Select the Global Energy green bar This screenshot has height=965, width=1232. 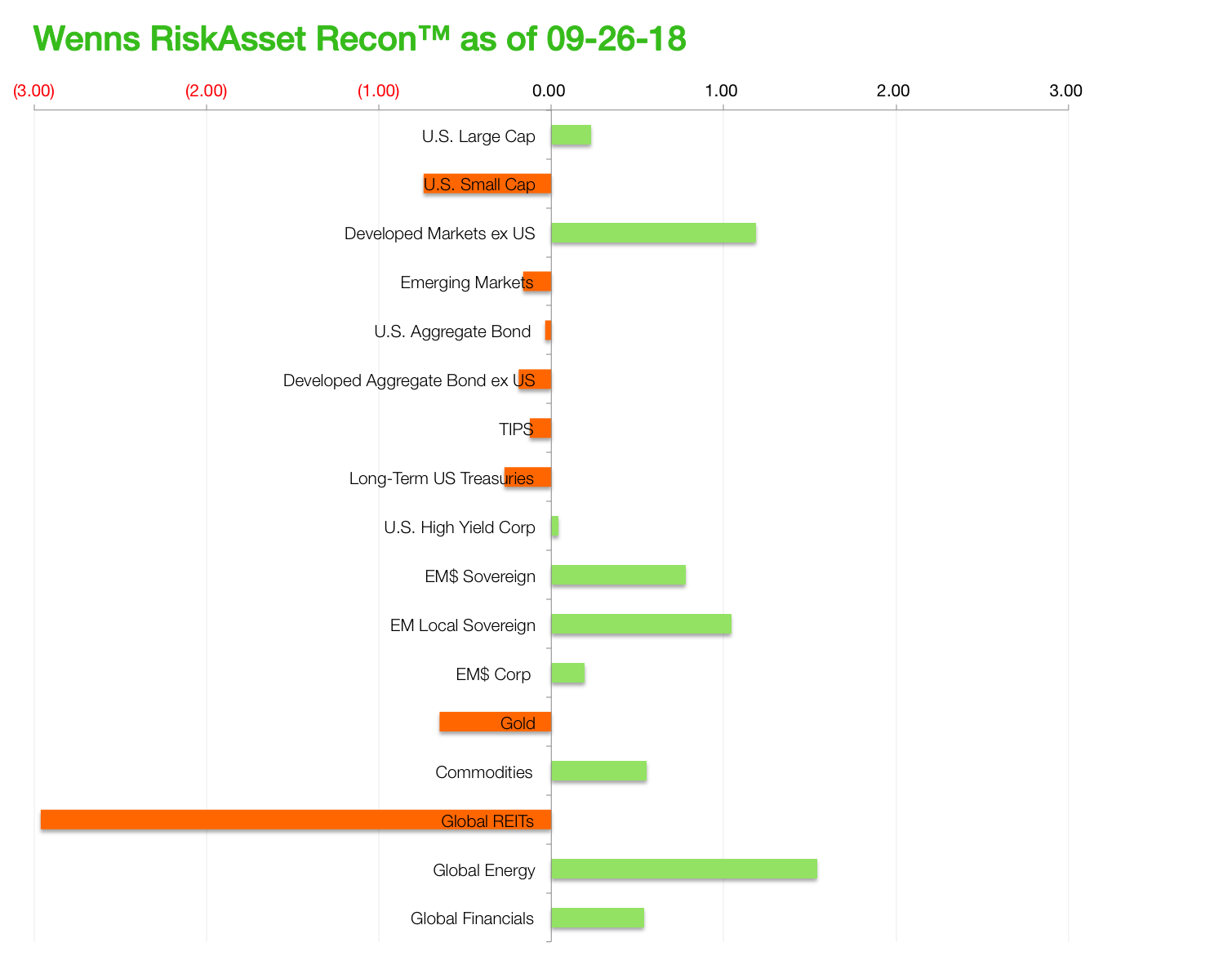click(x=684, y=869)
